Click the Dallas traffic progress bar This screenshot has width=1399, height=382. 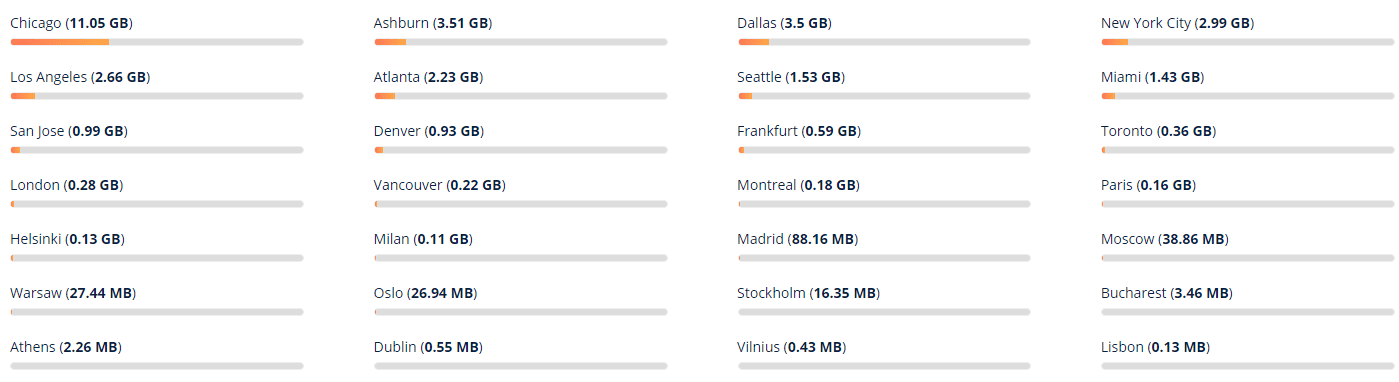pos(884,42)
